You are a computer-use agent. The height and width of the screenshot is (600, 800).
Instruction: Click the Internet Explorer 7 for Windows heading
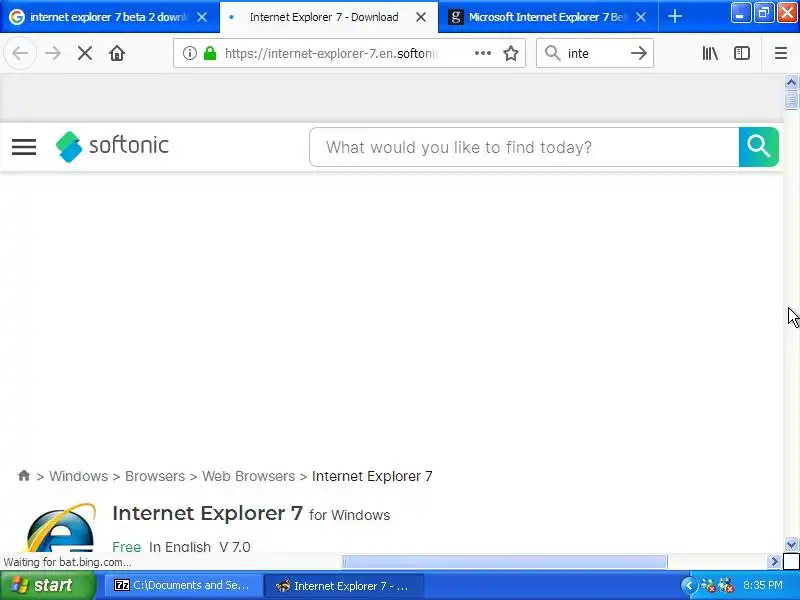coord(251,513)
